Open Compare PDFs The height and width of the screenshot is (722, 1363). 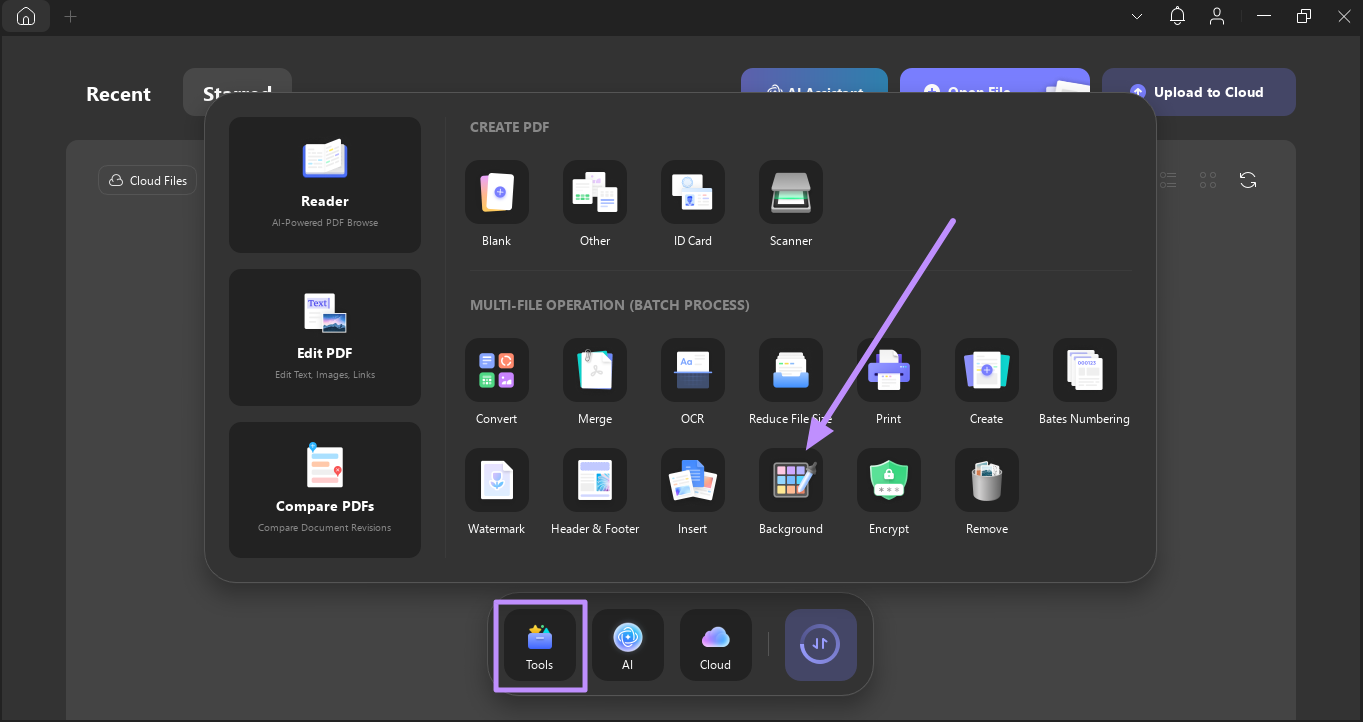(x=324, y=490)
